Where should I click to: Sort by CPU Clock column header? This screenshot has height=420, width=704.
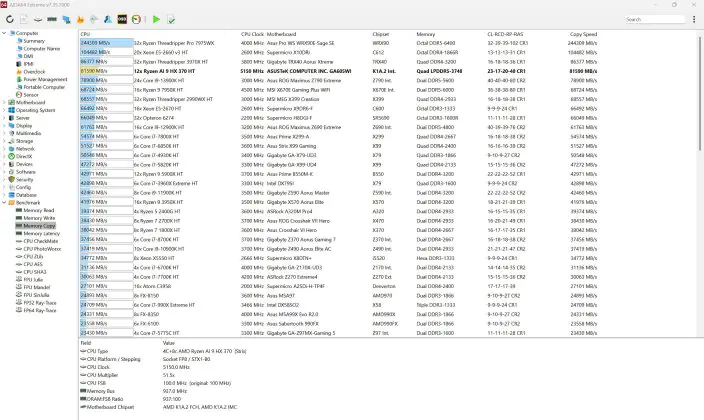(252, 34)
